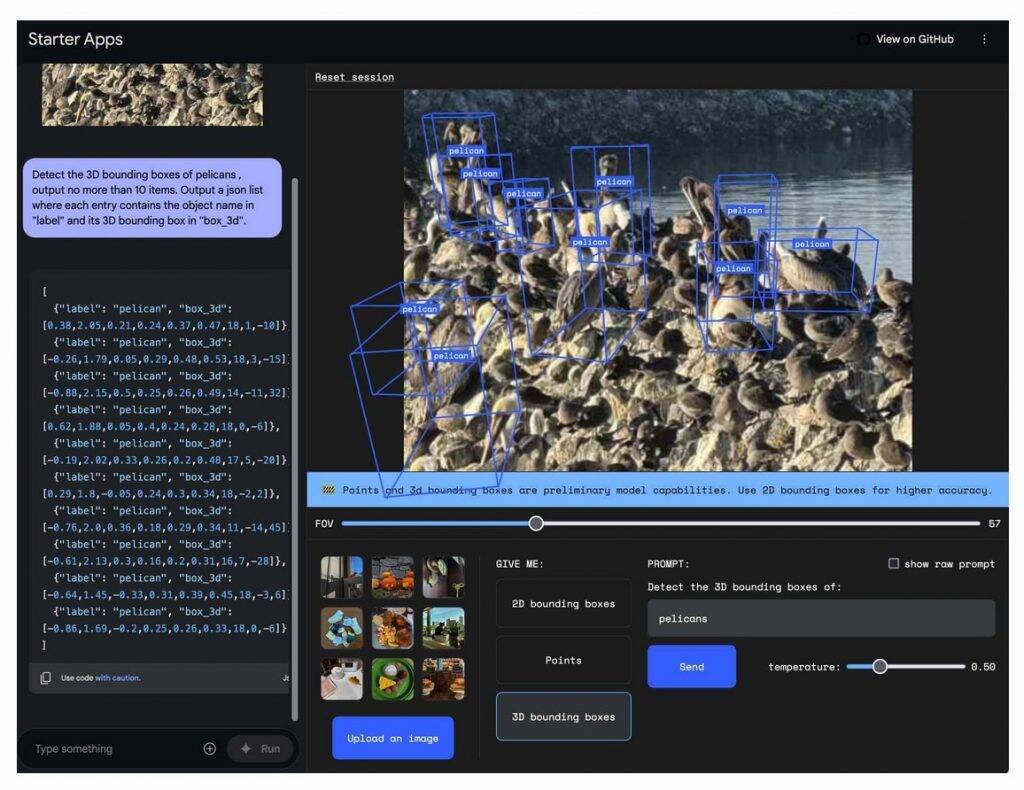Adjust the FOV slider
The width and height of the screenshot is (1024, 790).
click(x=536, y=523)
